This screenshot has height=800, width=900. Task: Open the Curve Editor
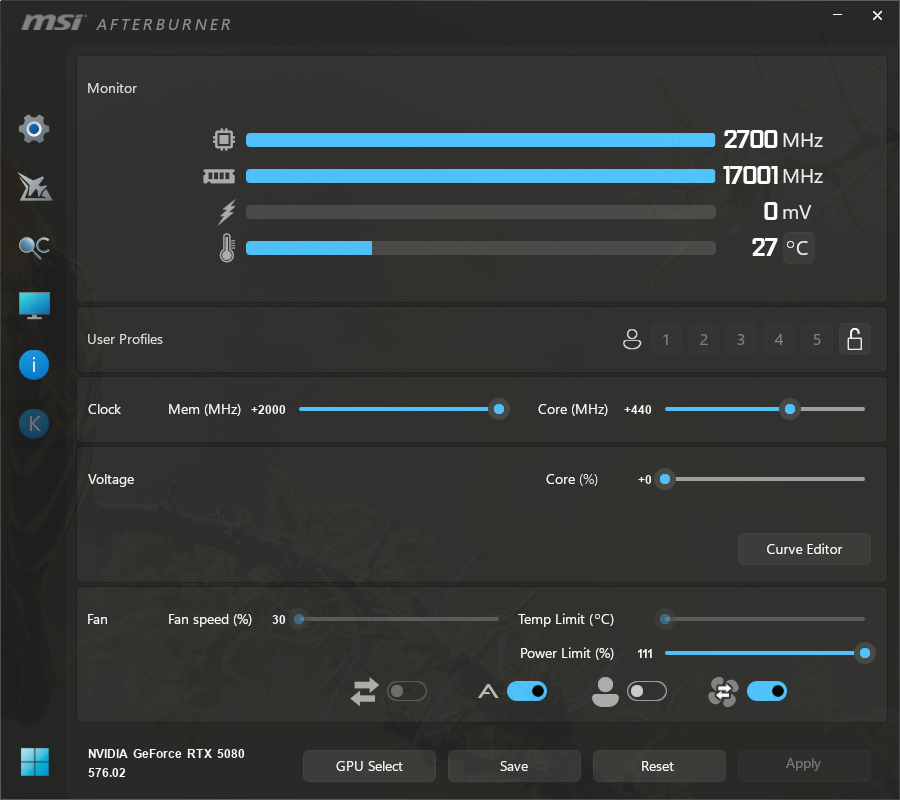pos(804,549)
